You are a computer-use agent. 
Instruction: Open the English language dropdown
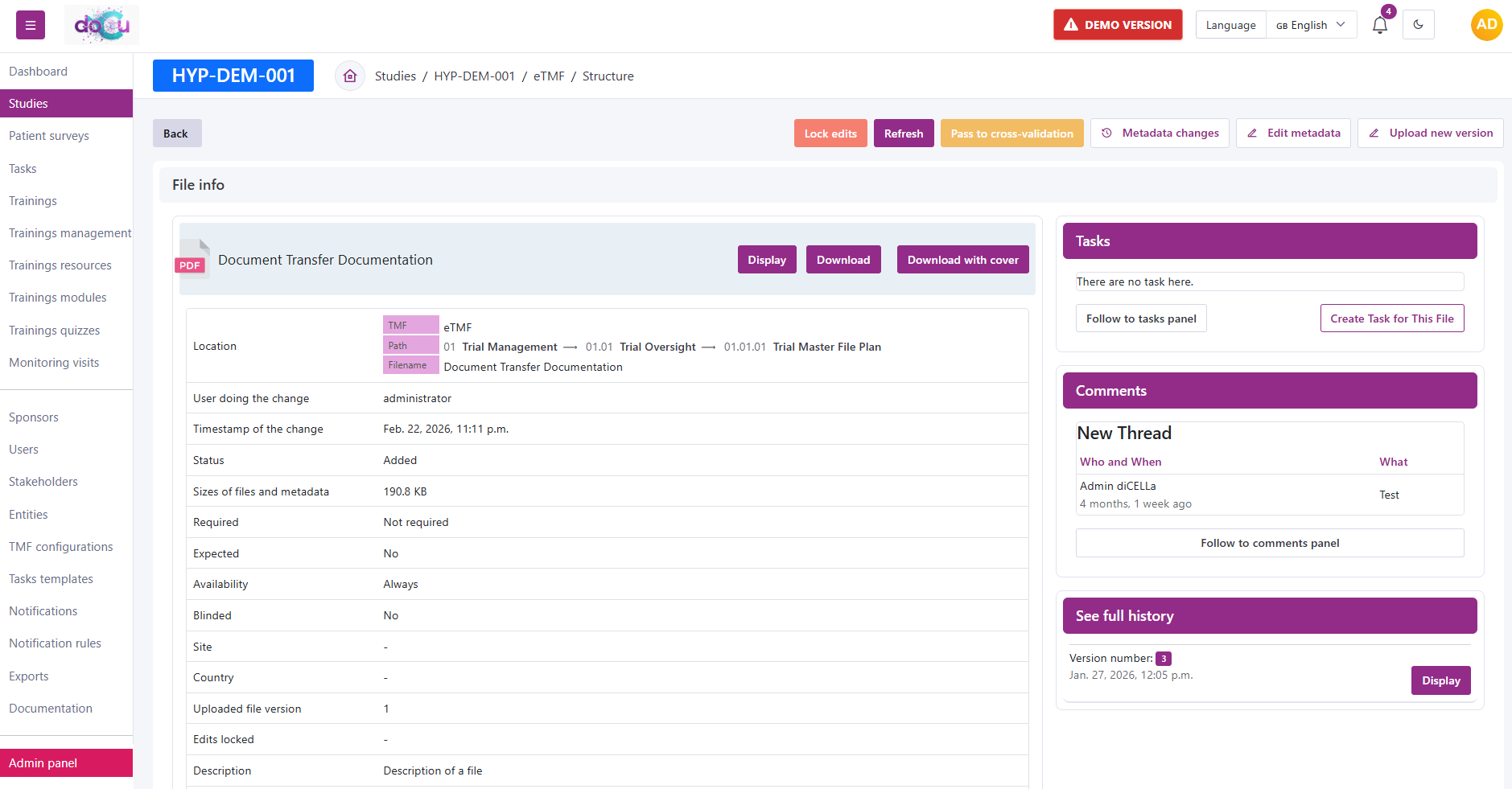(x=1311, y=25)
